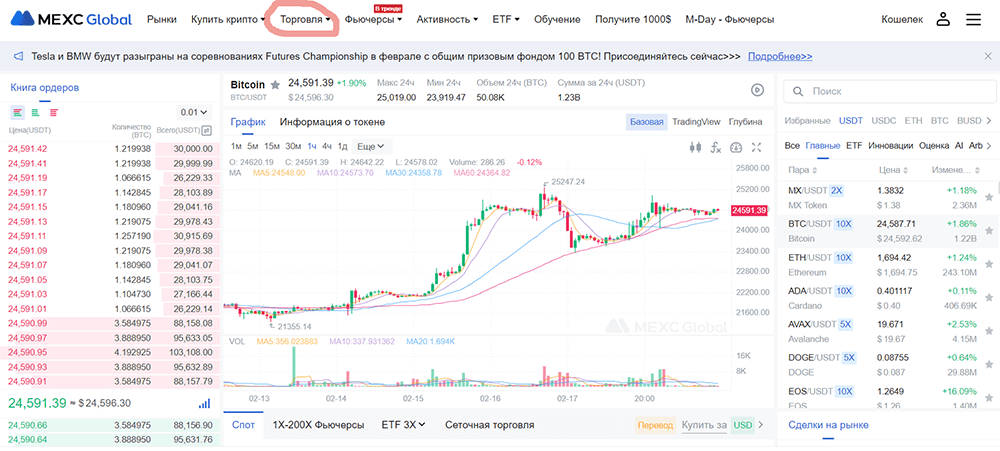Open the Обучение page link

click(x=557, y=19)
